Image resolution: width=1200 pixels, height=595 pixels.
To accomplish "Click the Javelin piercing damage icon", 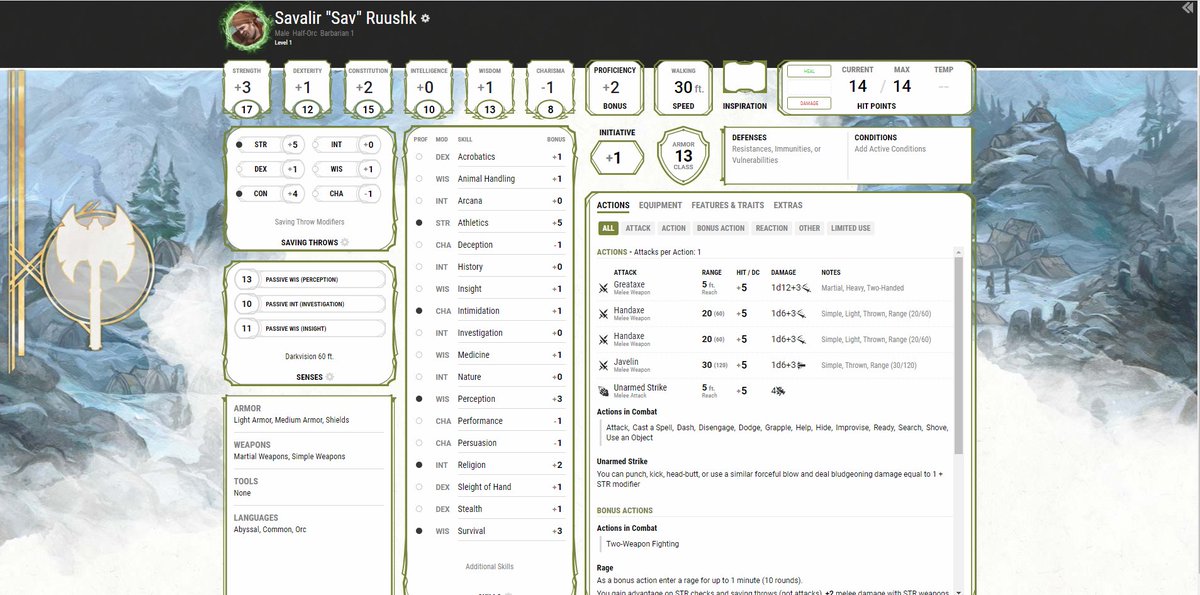I will (803, 365).
